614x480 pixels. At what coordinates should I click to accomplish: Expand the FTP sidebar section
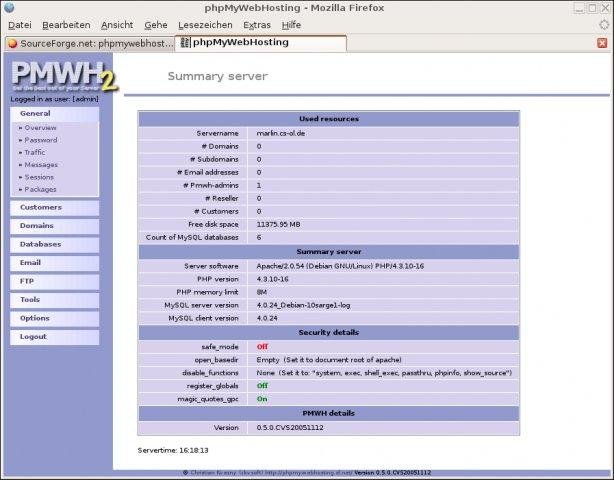(54, 281)
